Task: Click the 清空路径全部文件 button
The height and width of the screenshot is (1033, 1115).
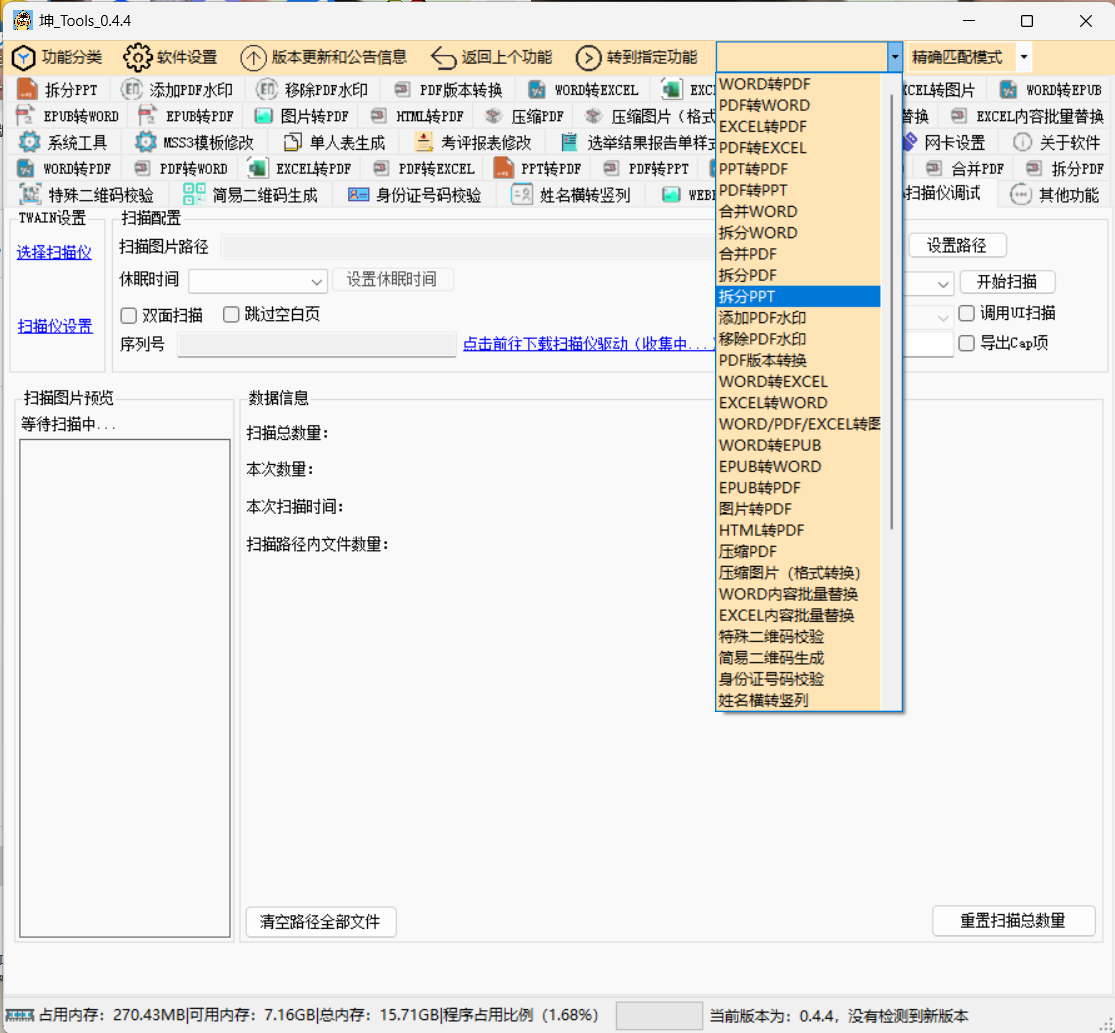Action: click(320, 922)
